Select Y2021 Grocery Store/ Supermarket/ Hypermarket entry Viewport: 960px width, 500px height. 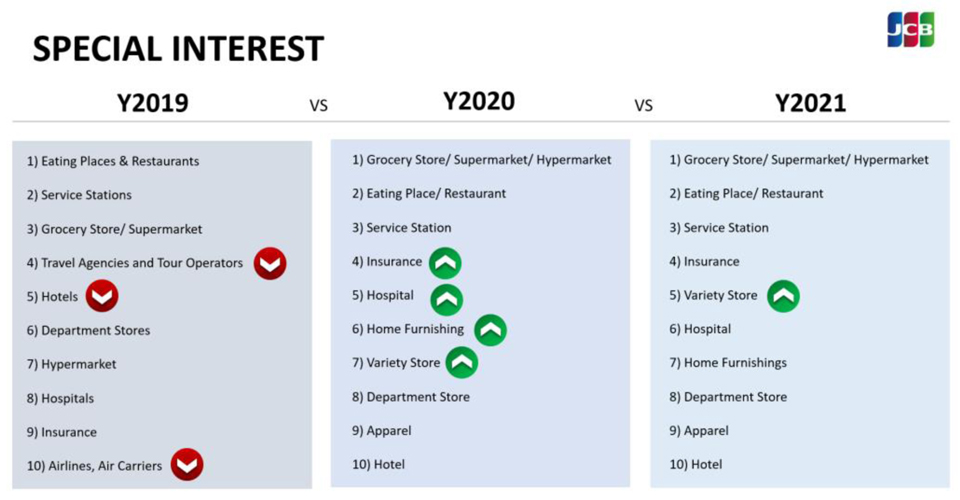799,160
